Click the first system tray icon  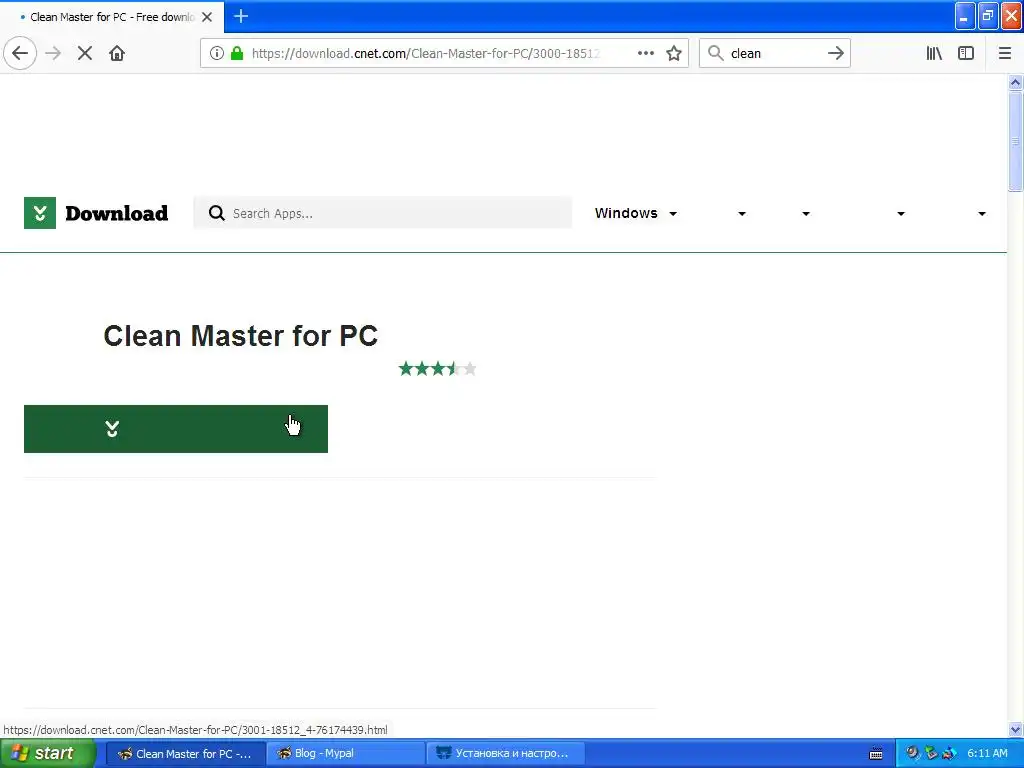[912, 753]
